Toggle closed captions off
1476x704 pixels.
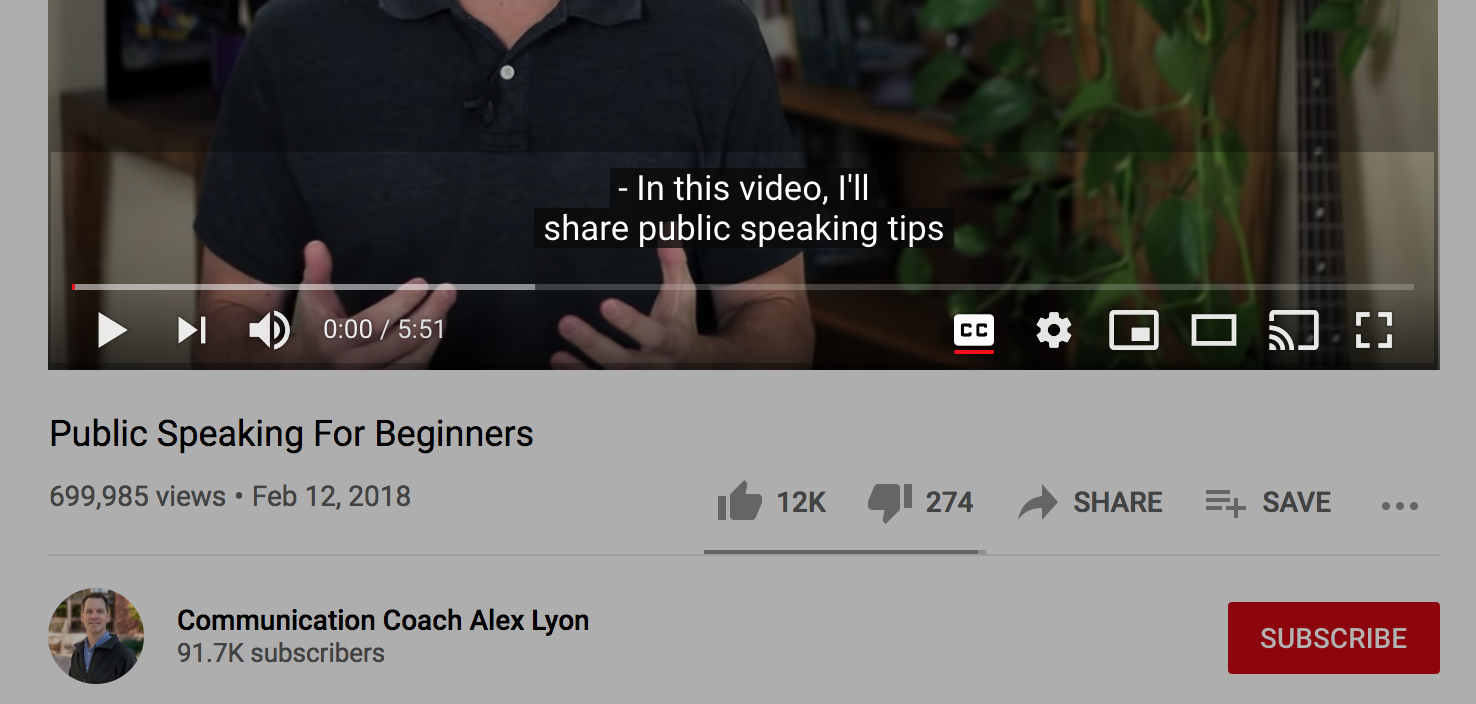[974, 330]
